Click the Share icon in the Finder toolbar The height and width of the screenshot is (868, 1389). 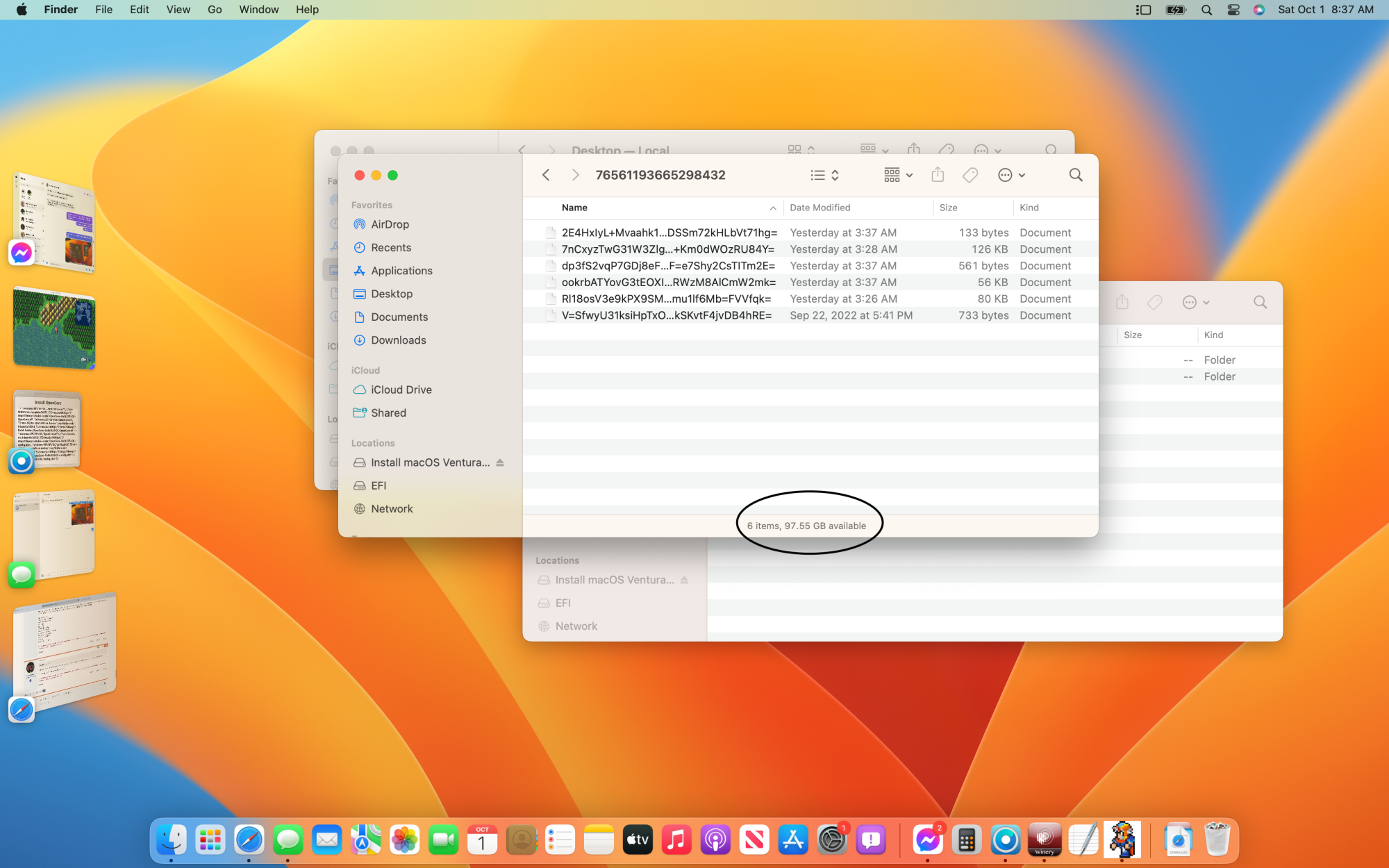(938, 175)
